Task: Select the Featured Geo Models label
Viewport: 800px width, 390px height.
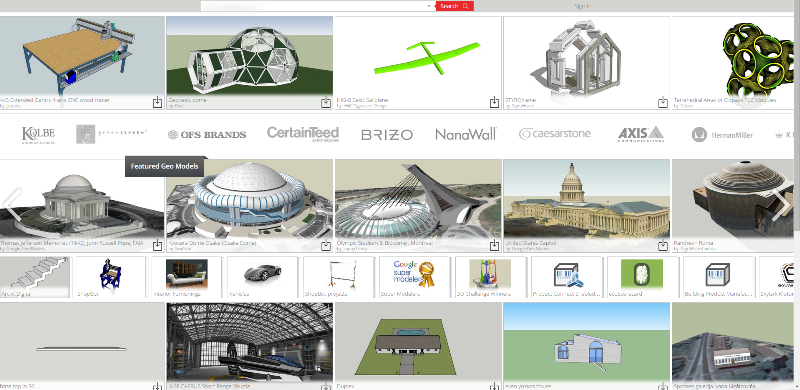Action: click(x=165, y=166)
